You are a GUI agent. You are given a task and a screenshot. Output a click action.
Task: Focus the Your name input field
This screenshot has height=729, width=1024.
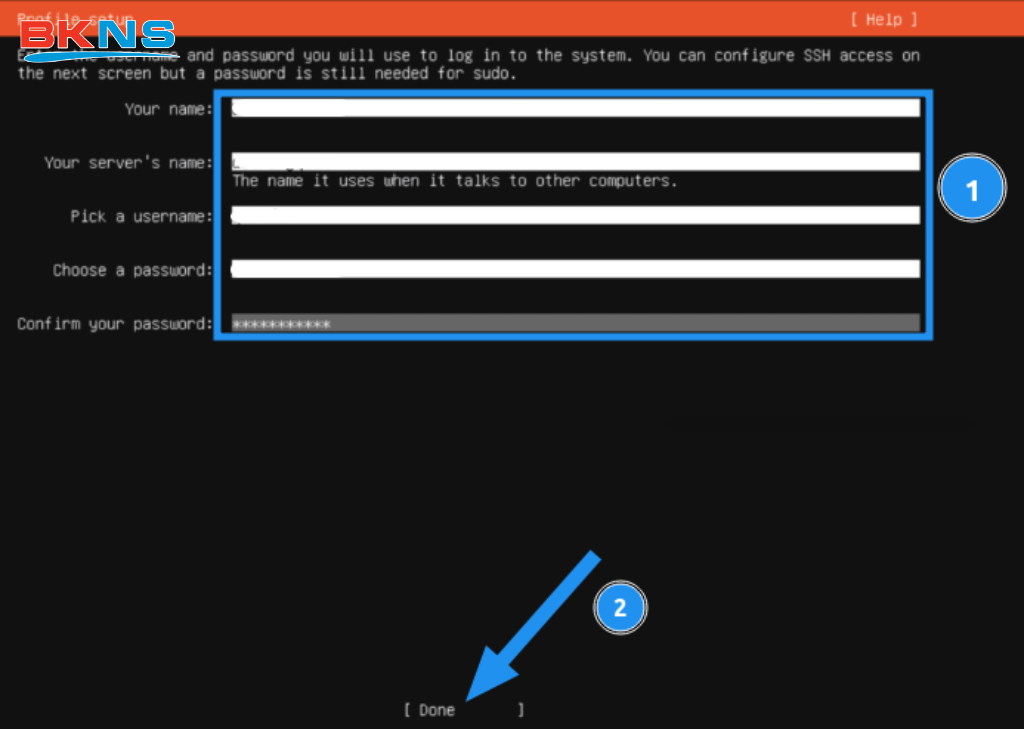(575, 108)
